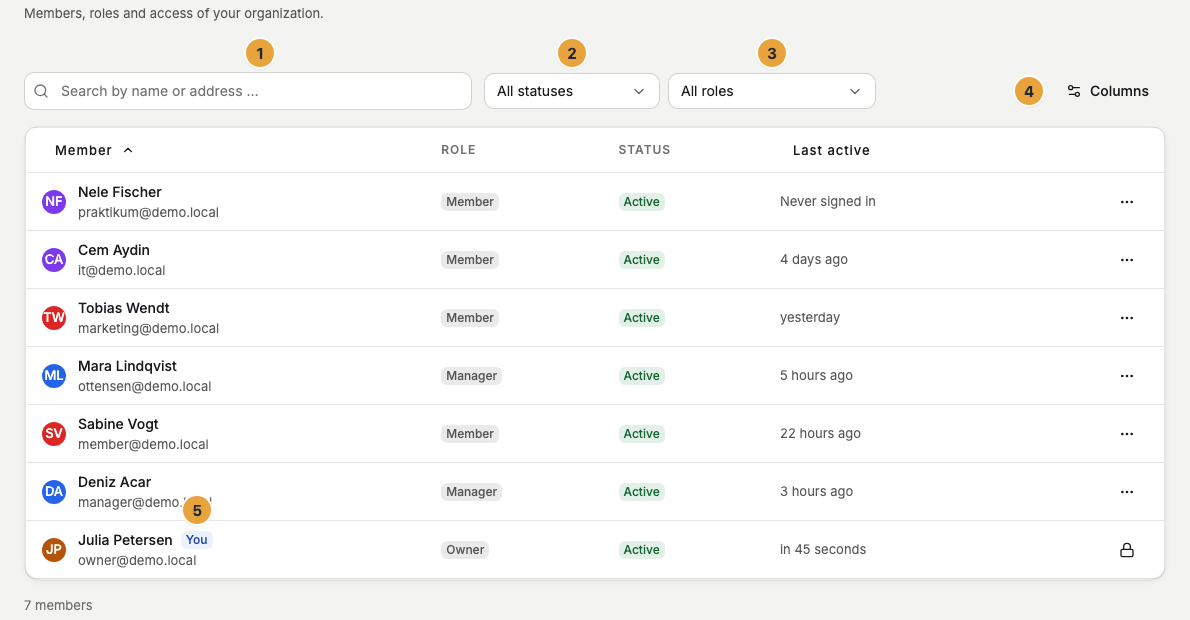Click the Never signed in value

828,202
